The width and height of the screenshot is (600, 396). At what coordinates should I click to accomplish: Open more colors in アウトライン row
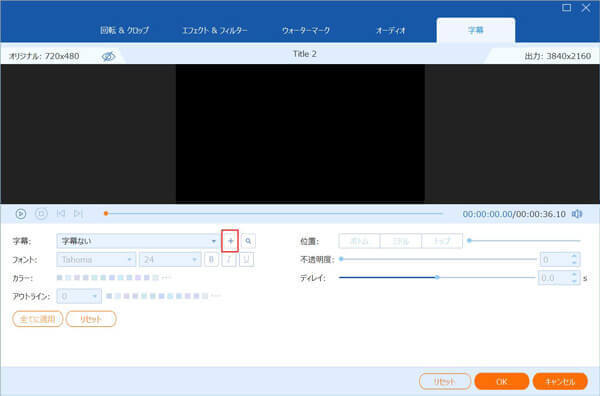[216, 296]
